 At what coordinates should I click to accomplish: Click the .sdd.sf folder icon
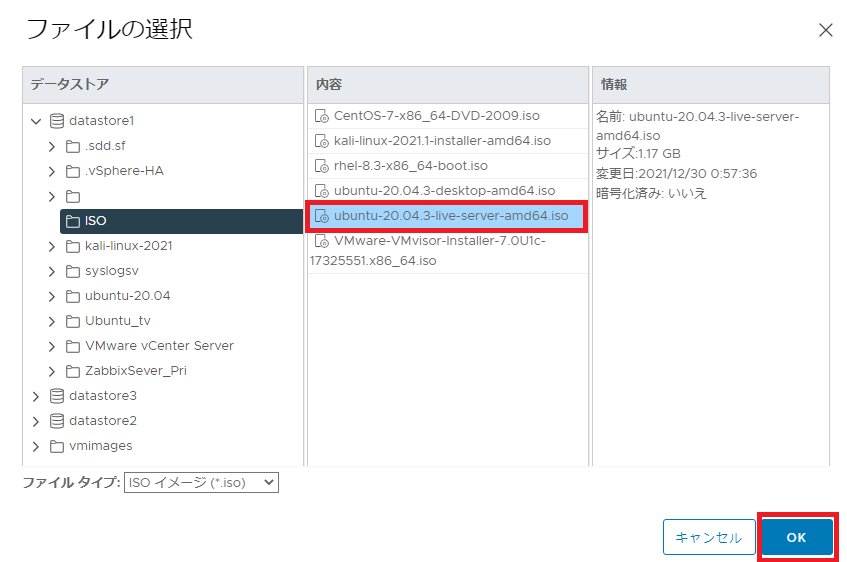(73, 146)
